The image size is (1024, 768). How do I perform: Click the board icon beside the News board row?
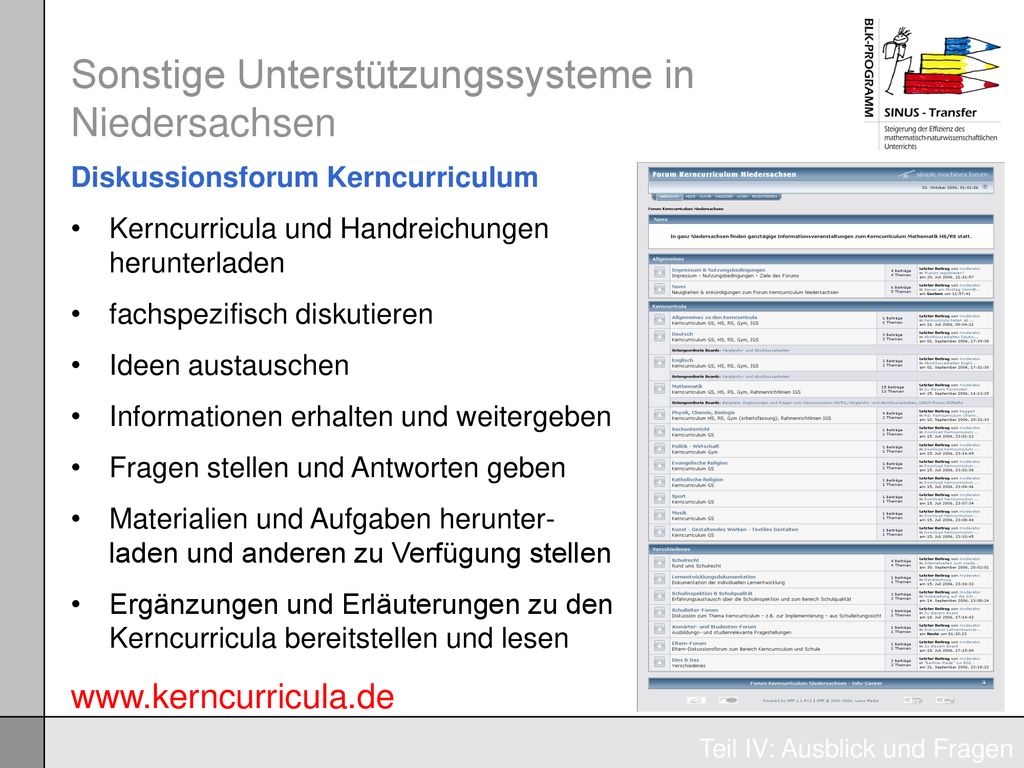tap(660, 289)
